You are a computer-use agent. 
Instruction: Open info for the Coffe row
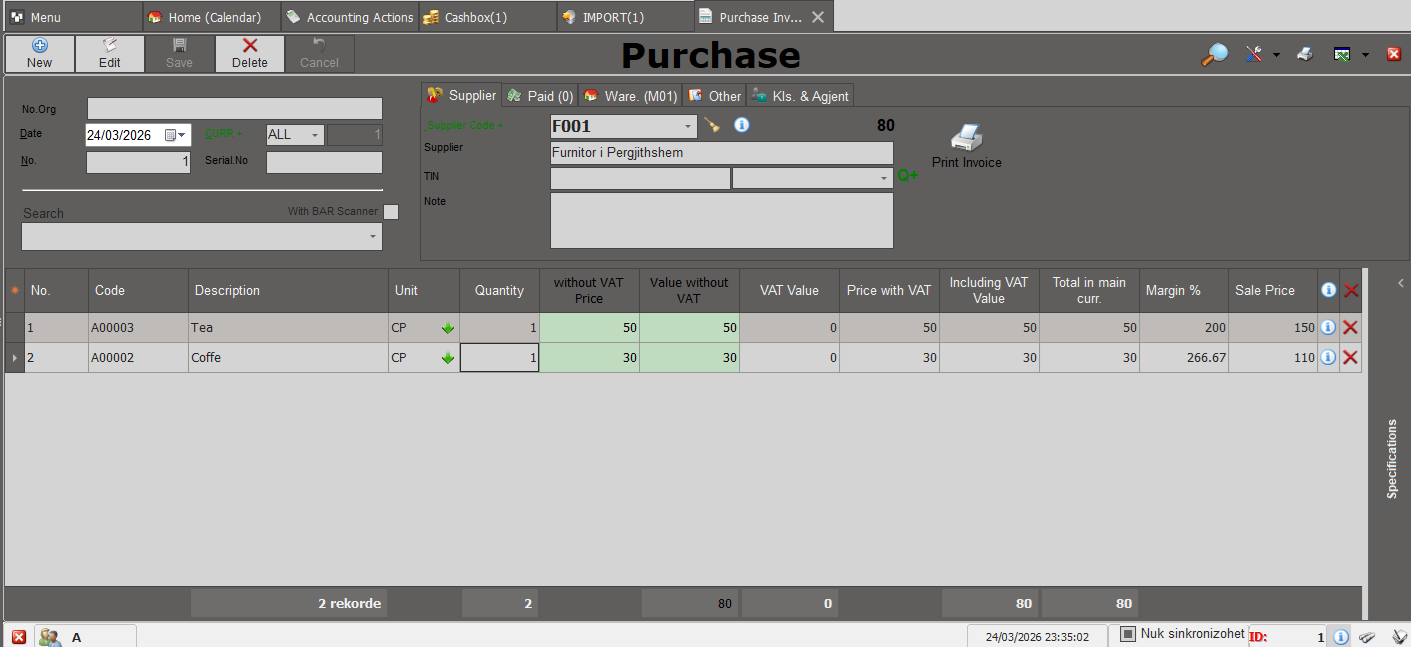point(1328,358)
